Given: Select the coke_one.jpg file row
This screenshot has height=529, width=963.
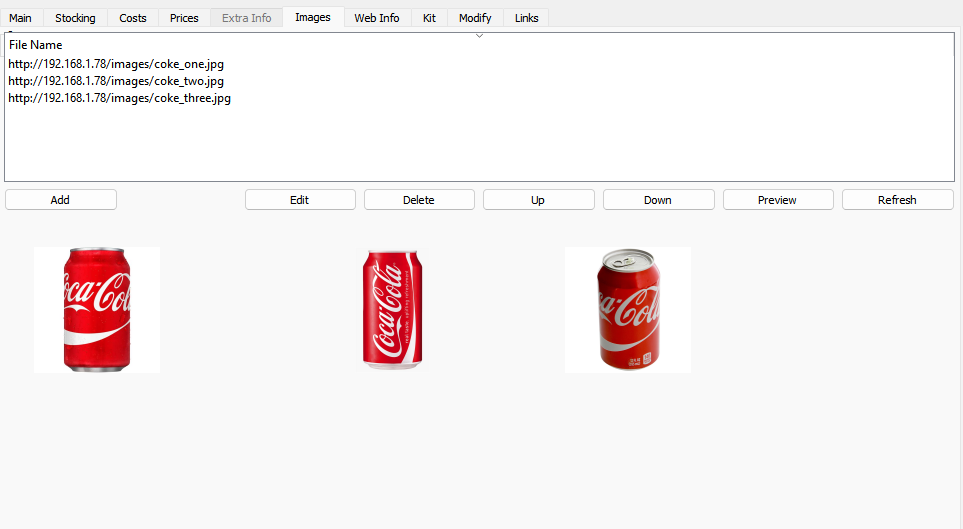Looking at the screenshot, I should coord(479,64).
